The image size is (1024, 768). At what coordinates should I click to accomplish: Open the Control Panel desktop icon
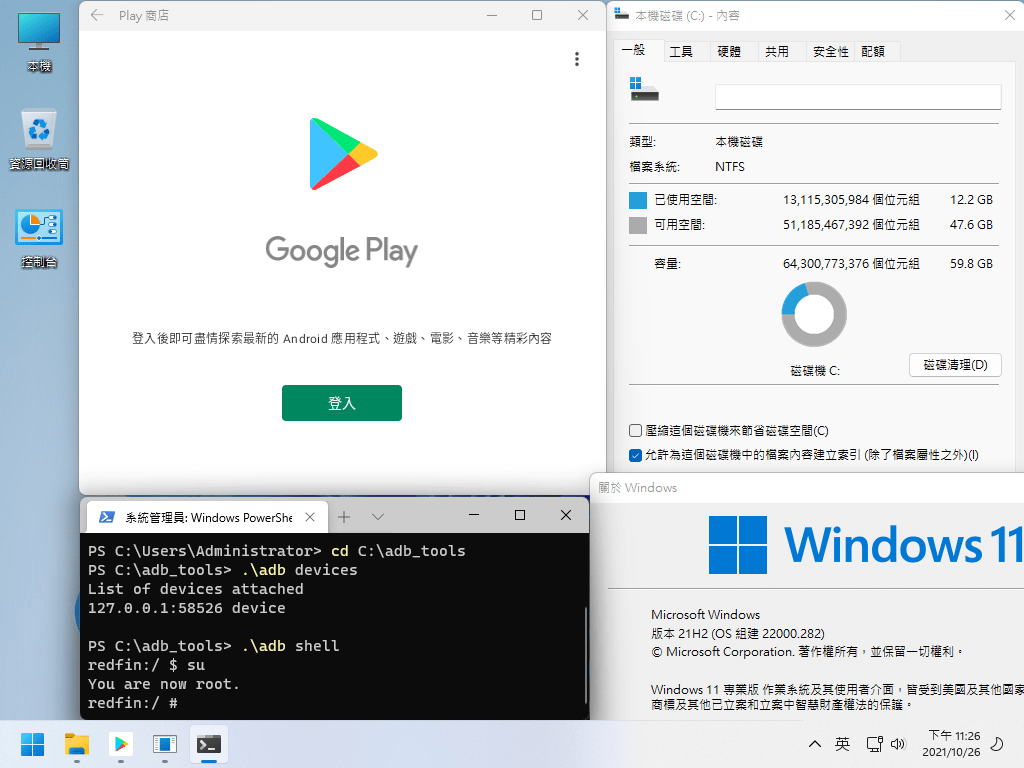39,238
